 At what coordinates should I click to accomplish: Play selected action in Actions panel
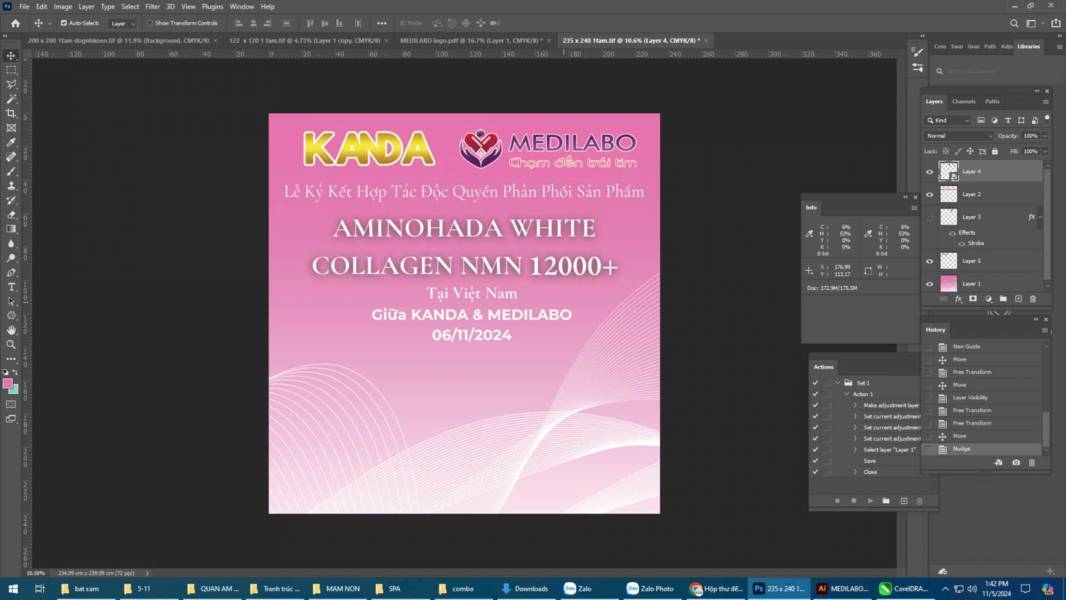(x=870, y=501)
